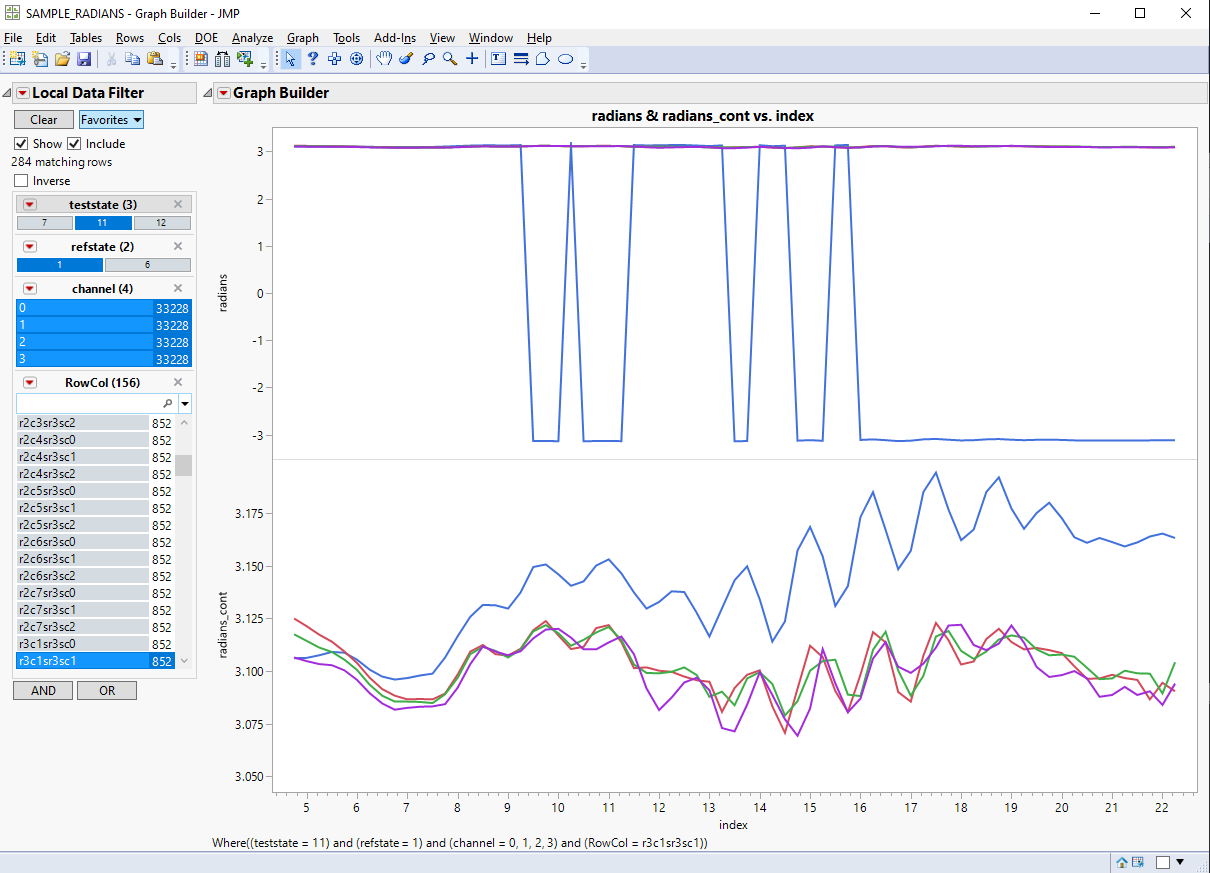This screenshot has width=1210, height=873.
Task: Open the Analyze menu
Action: click(252, 38)
